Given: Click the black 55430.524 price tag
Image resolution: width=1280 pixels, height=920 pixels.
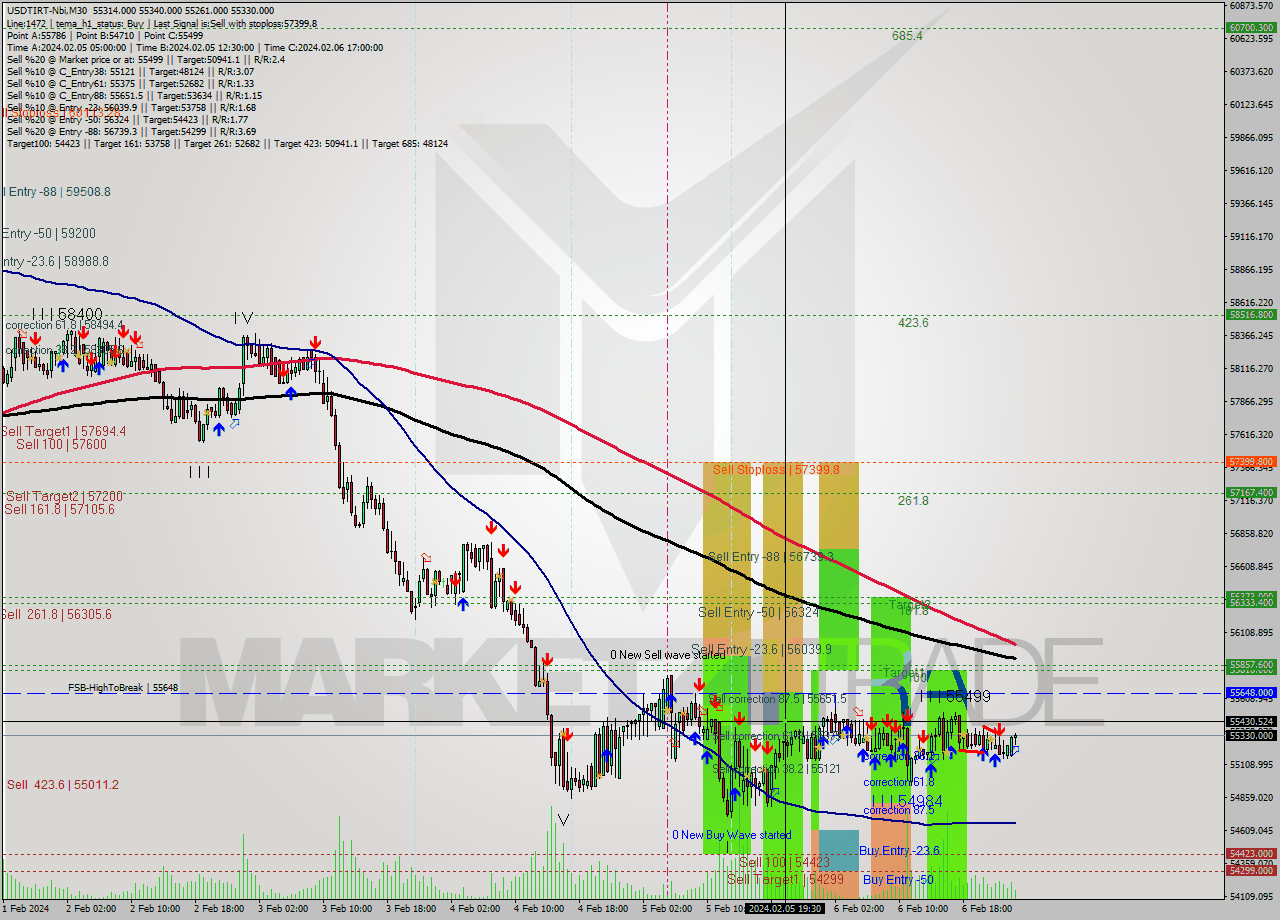Looking at the screenshot, I should click(x=1251, y=721).
